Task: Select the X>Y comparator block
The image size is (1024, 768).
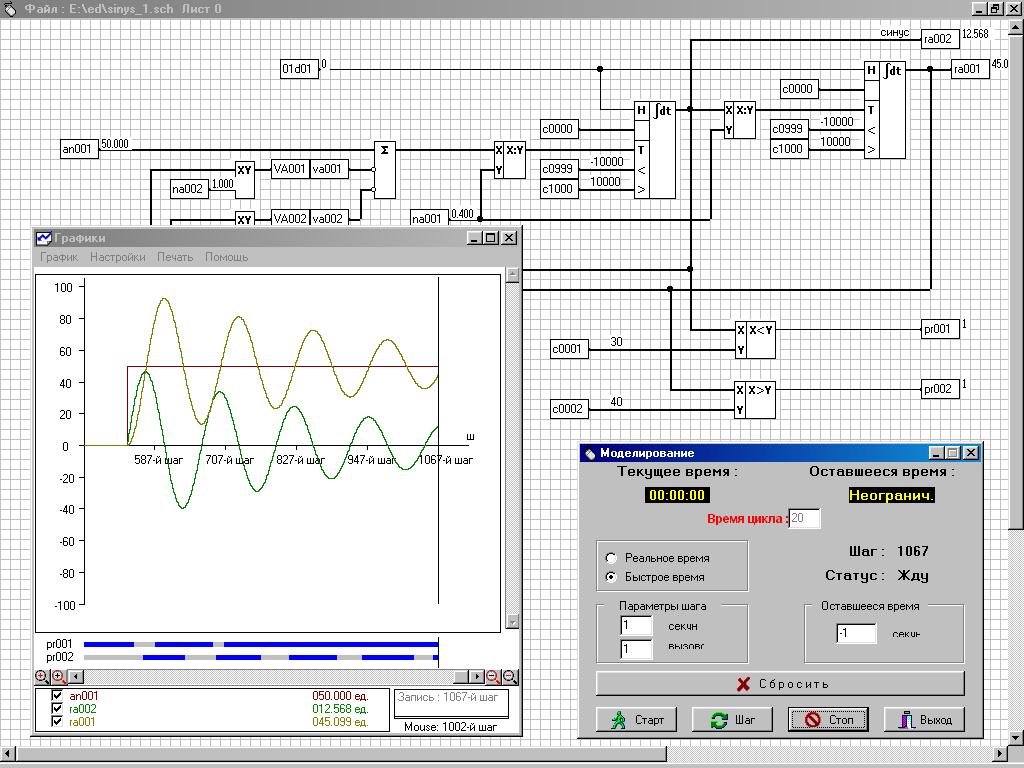Action: [755, 400]
